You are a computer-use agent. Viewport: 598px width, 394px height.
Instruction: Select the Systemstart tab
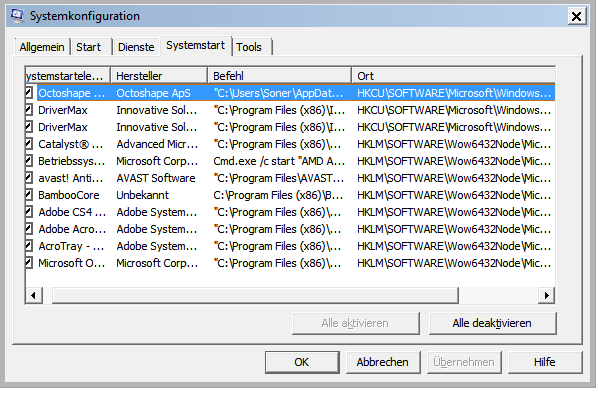point(196,45)
